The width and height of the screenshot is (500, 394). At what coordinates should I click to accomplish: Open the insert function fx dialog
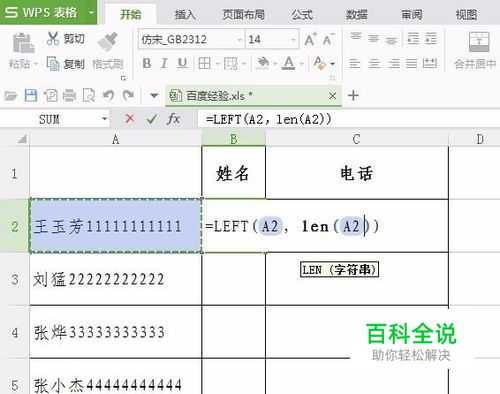[x=173, y=118]
